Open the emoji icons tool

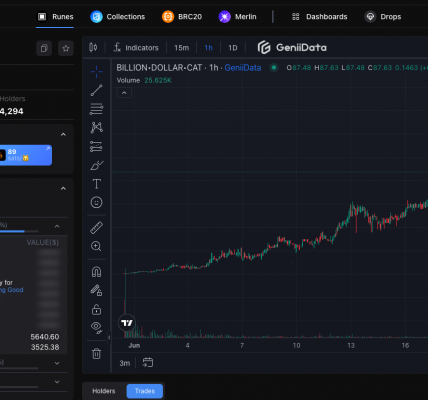pos(97,202)
